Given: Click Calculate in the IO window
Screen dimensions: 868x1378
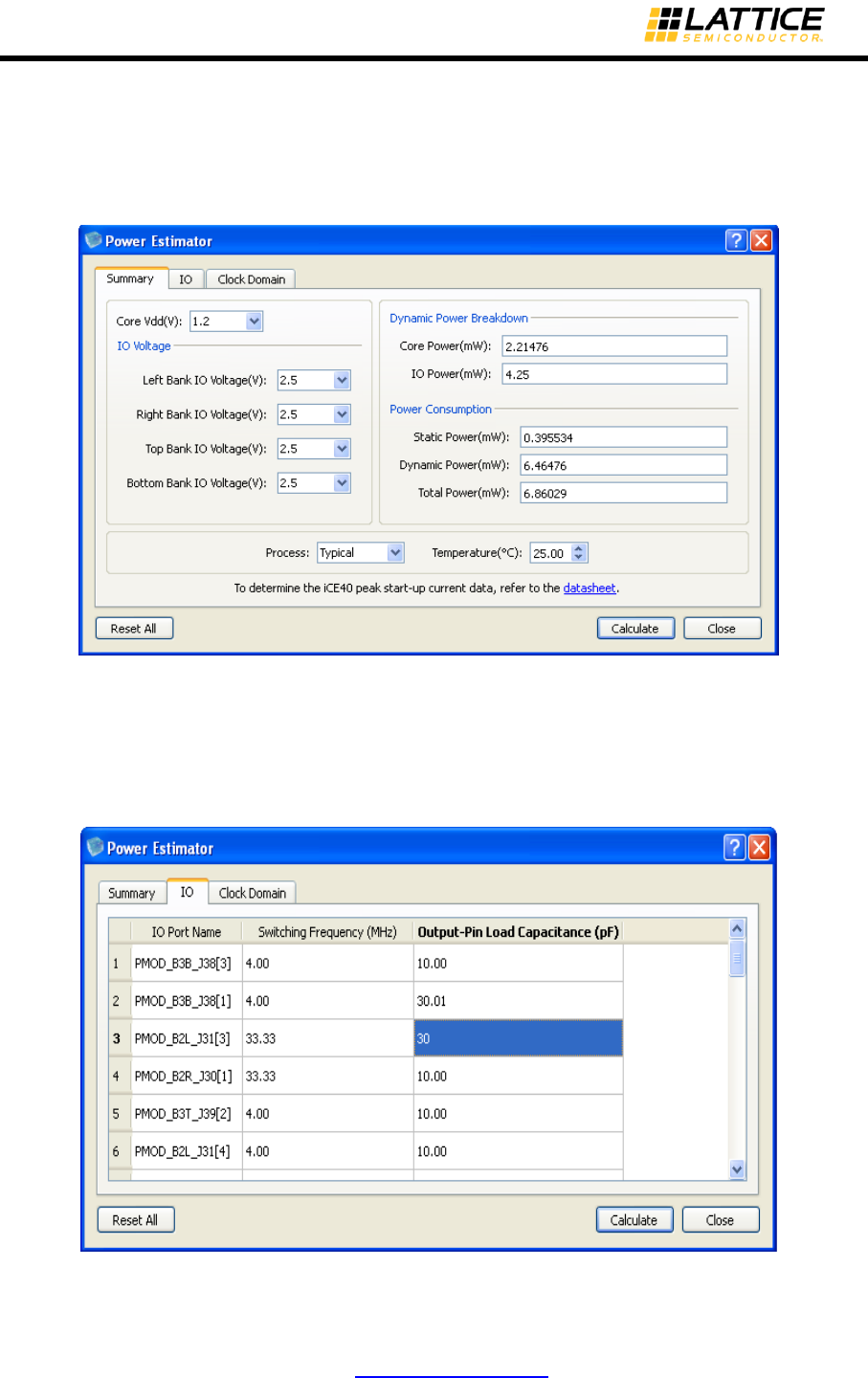Looking at the screenshot, I should [x=634, y=1220].
